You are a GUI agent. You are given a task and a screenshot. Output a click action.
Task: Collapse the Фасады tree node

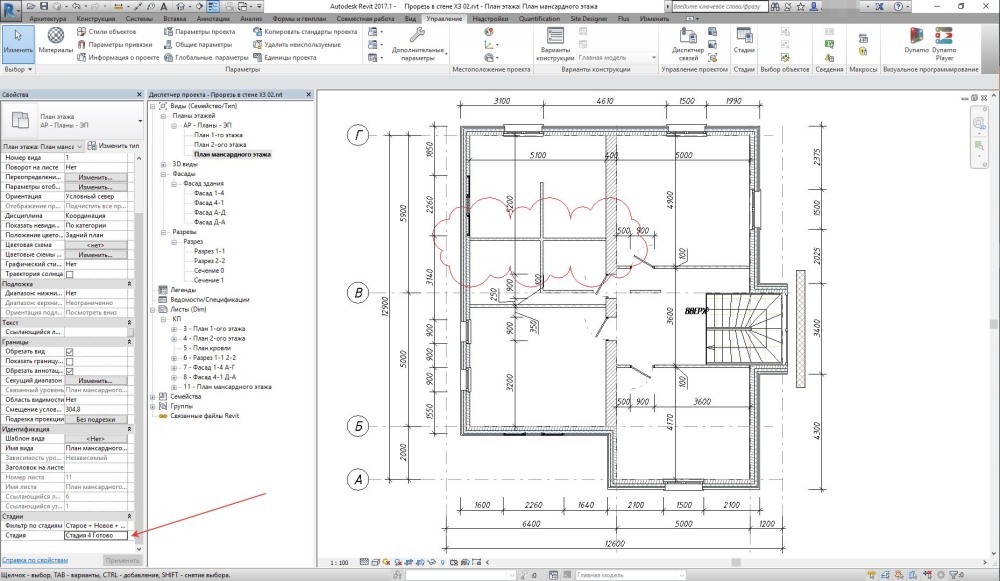(x=163, y=173)
